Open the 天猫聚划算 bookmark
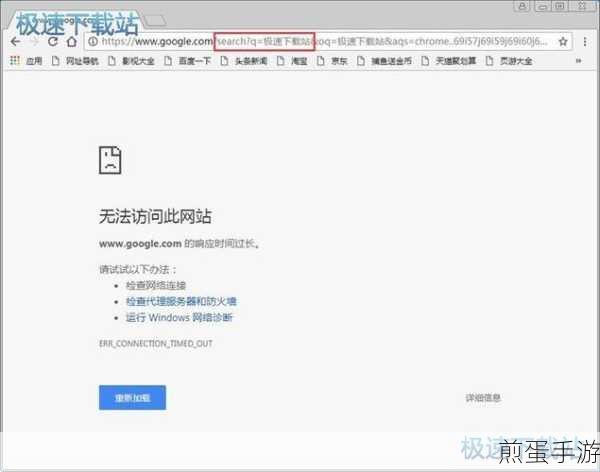 tap(448, 60)
